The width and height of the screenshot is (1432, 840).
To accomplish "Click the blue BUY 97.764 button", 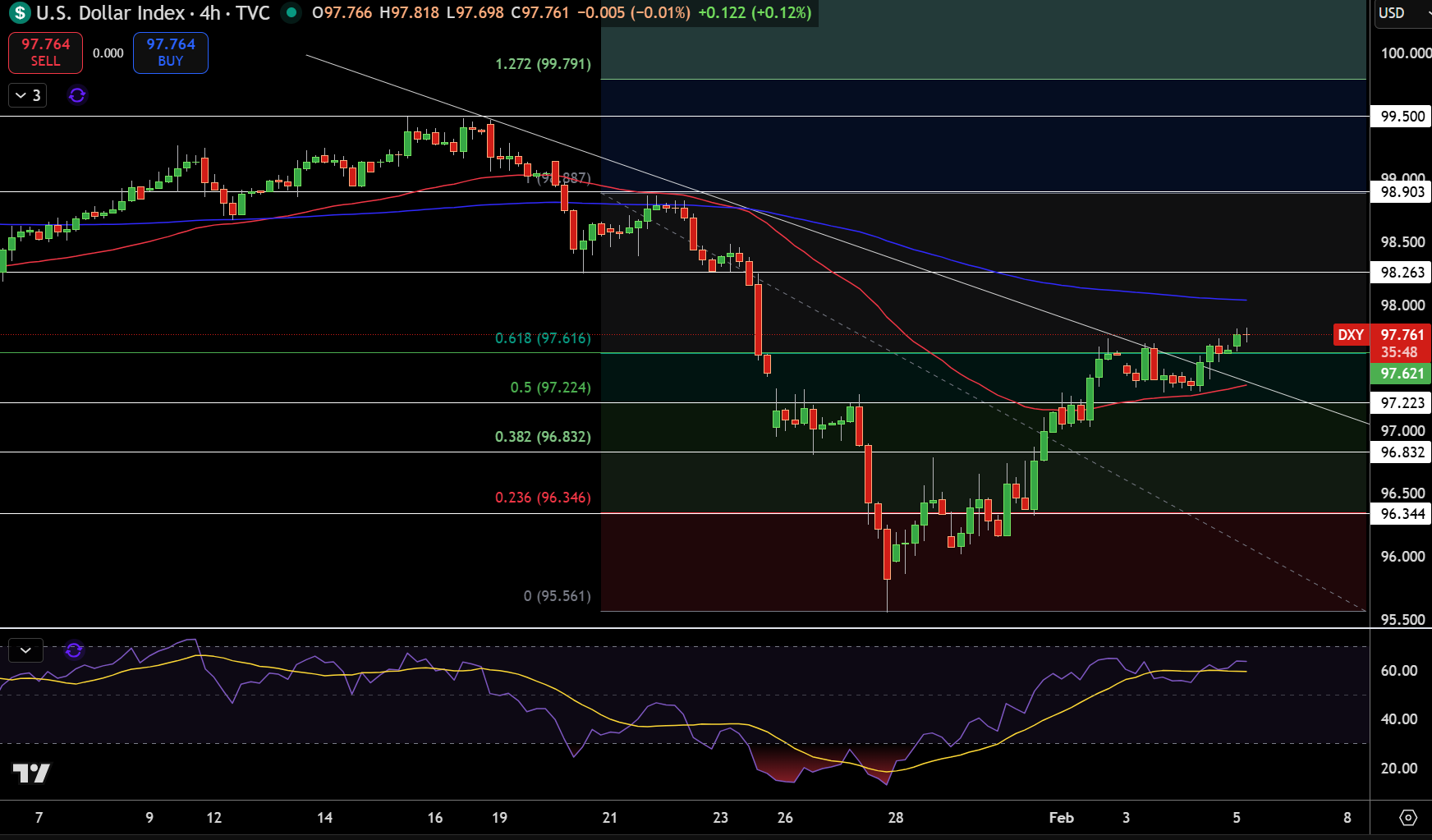I will [171, 53].
